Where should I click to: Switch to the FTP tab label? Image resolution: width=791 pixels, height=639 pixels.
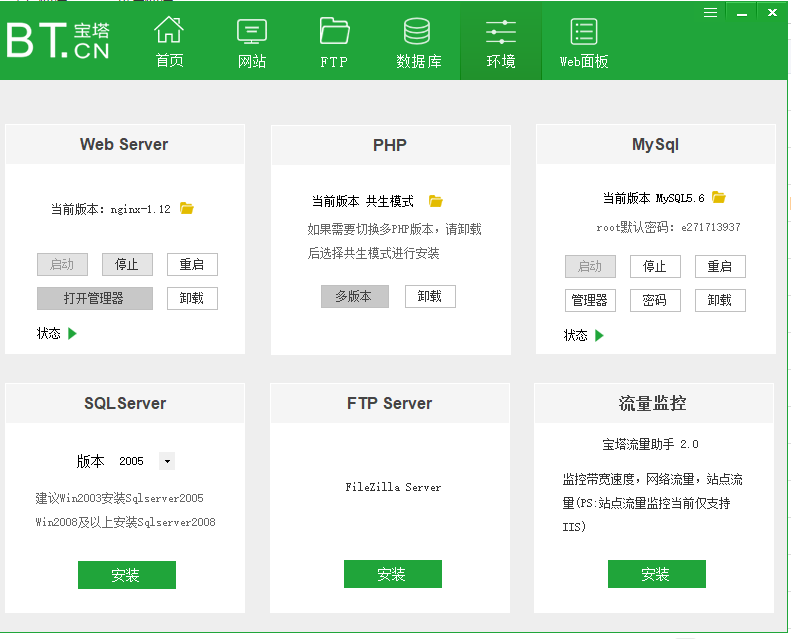pyautogui.click(x=334, y=62)
